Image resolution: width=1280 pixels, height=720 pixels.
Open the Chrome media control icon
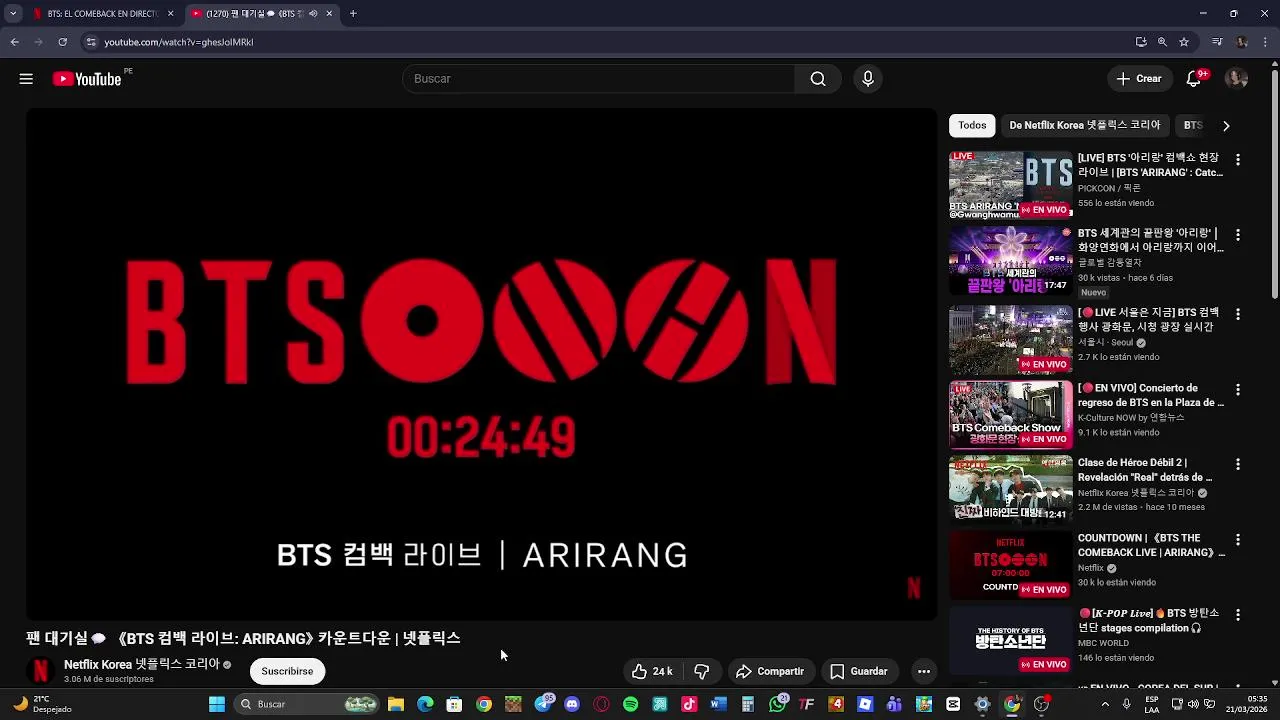(1217, 42)
